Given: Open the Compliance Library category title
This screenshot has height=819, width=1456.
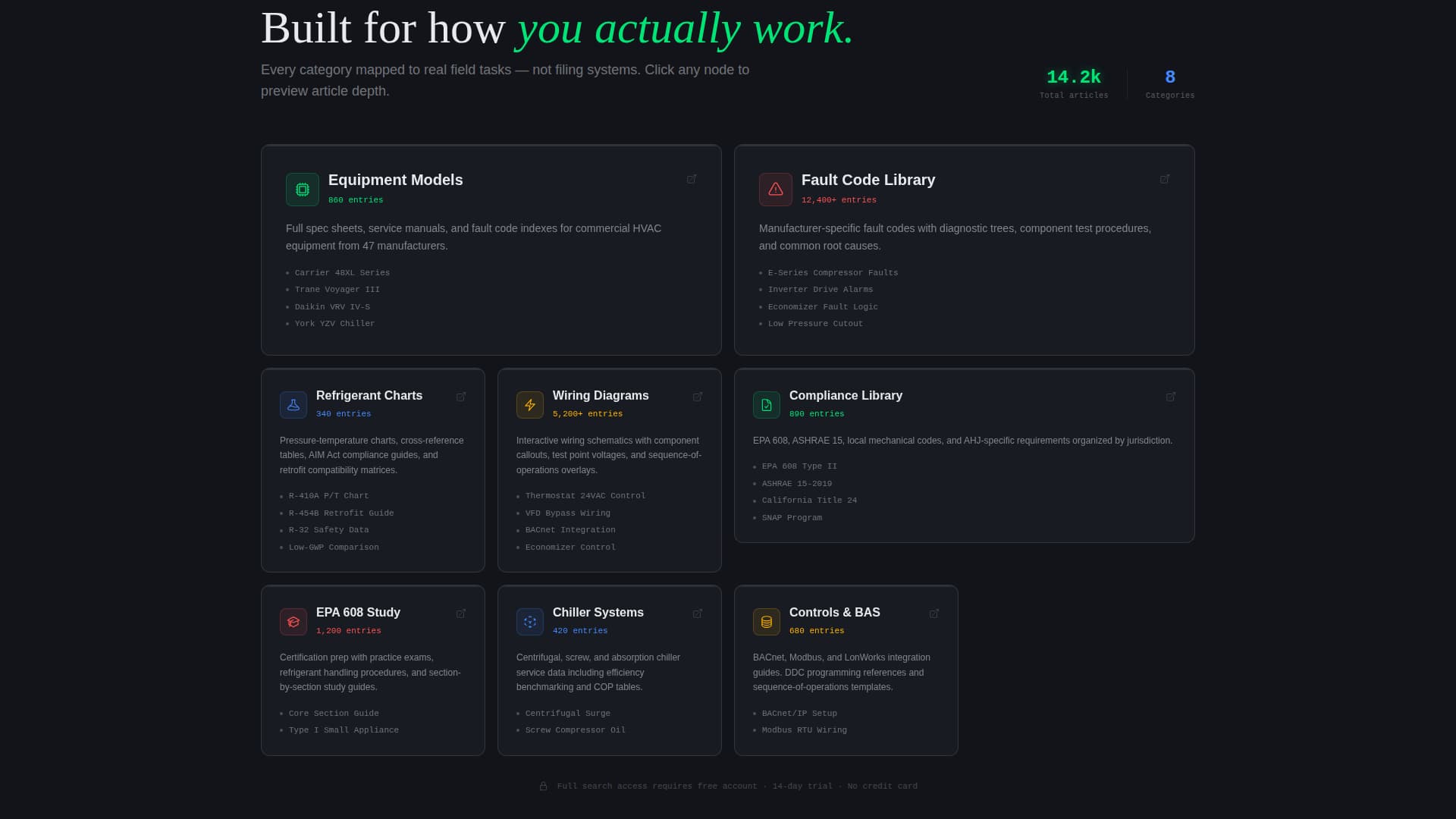Looking at the screenshot, I should pos(846,396).
